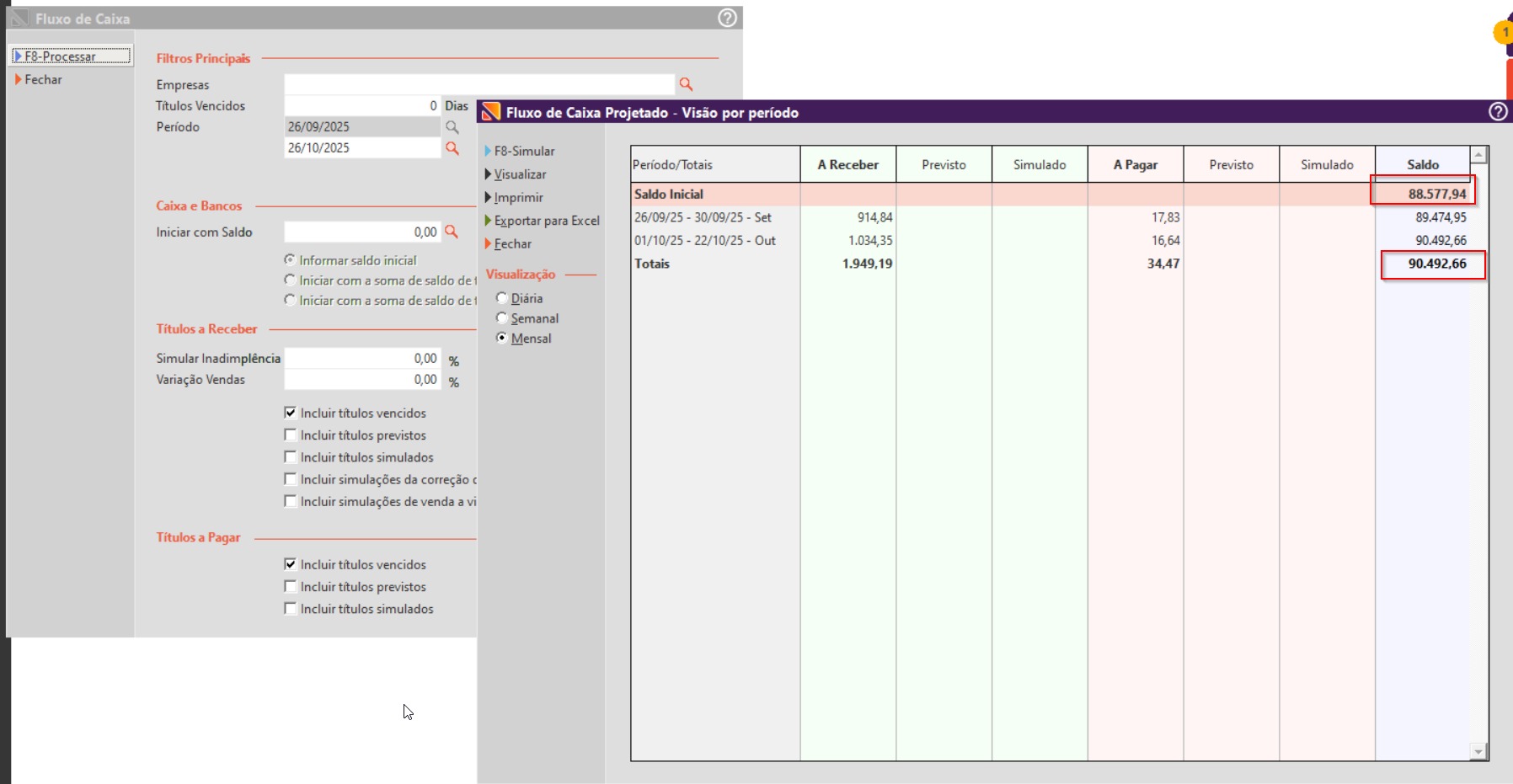Viewport: 1513px width, 784px height.
Task: Click the Saldo Inicial value 88.577,94
Action: pyautogui.click(x=1437, y=195)
